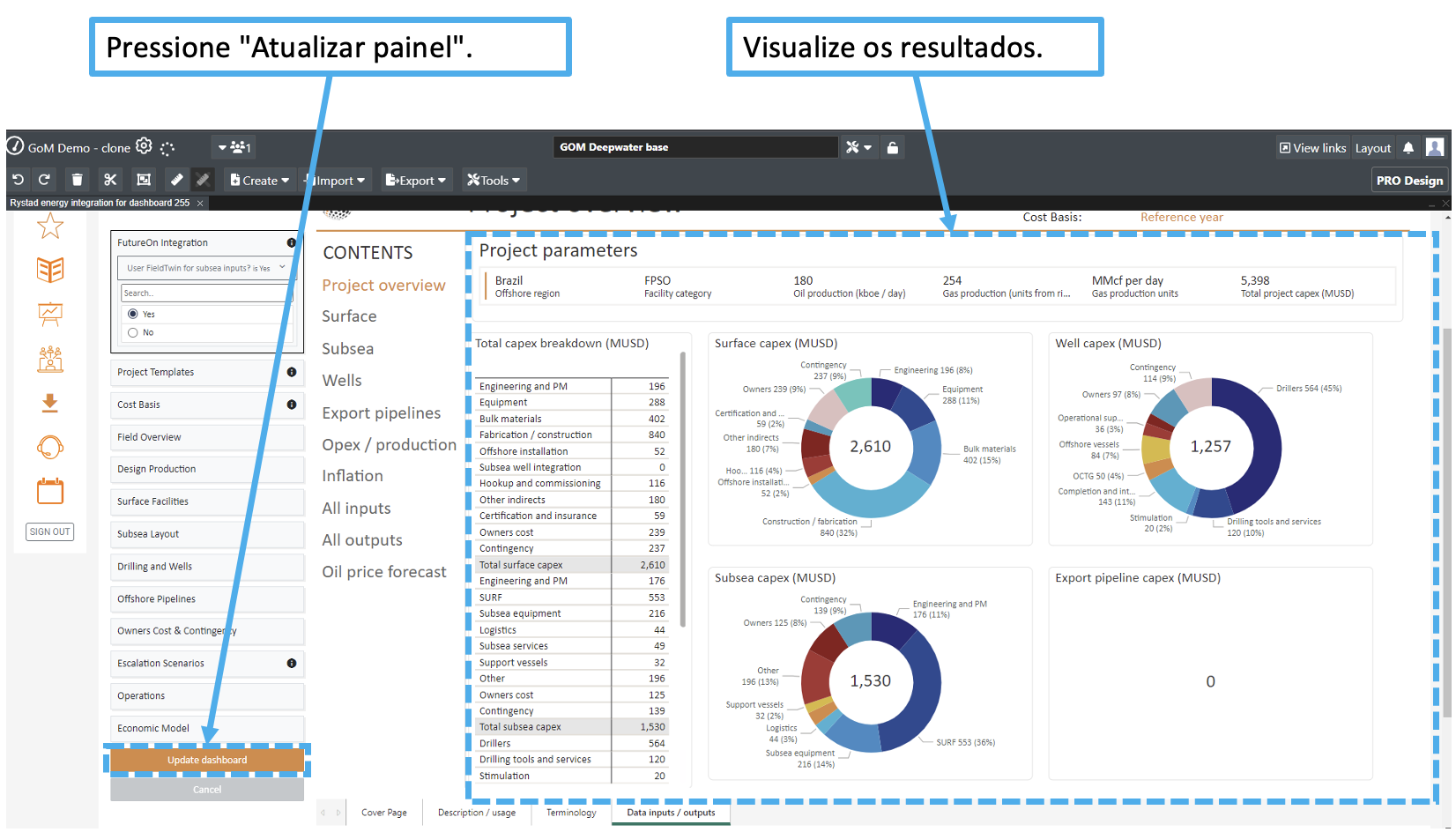Close the Rystad energy integration tab
This screenshot has width=1456, height=832.
point(200,203)
